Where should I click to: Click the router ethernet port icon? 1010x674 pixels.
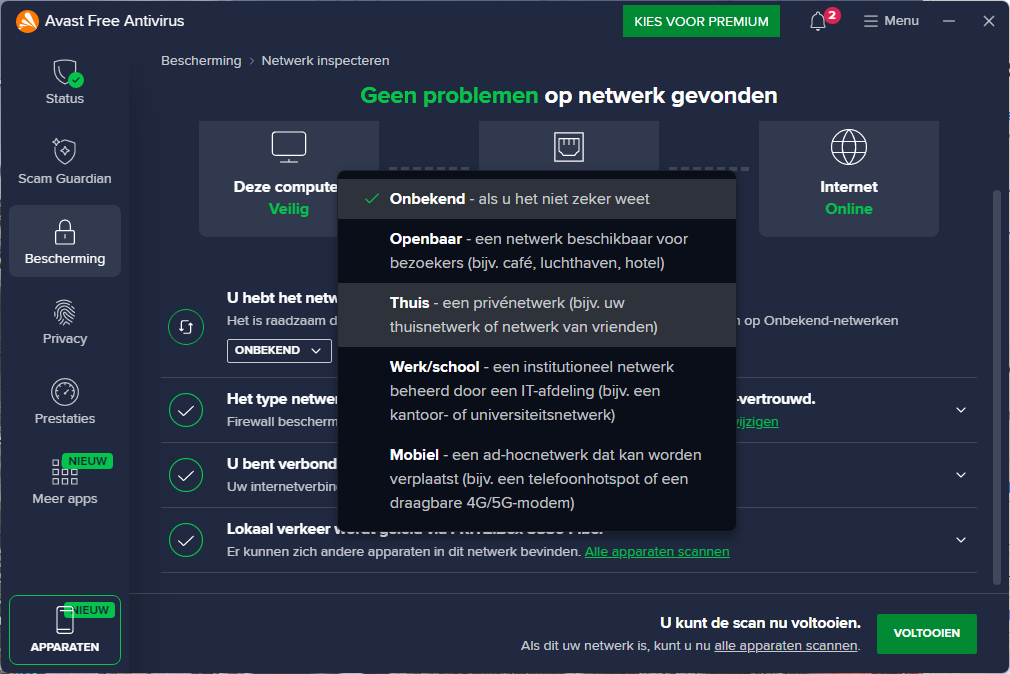[x=569, y=147]
